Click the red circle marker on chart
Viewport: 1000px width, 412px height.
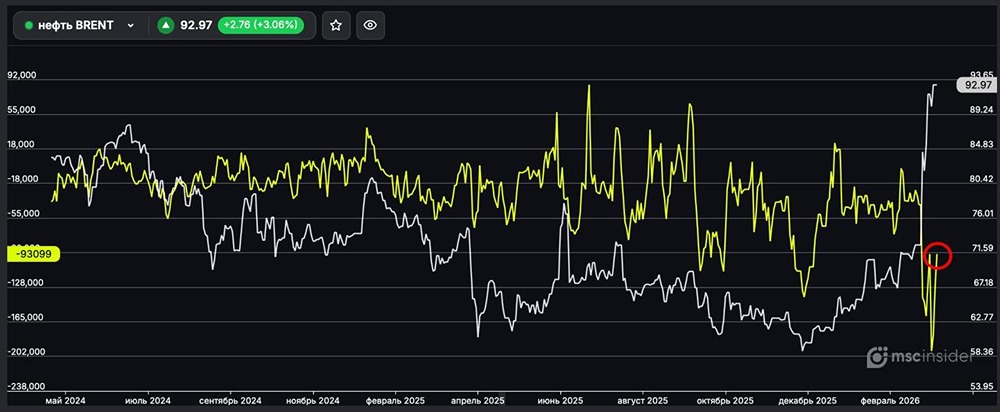point(937,256)
